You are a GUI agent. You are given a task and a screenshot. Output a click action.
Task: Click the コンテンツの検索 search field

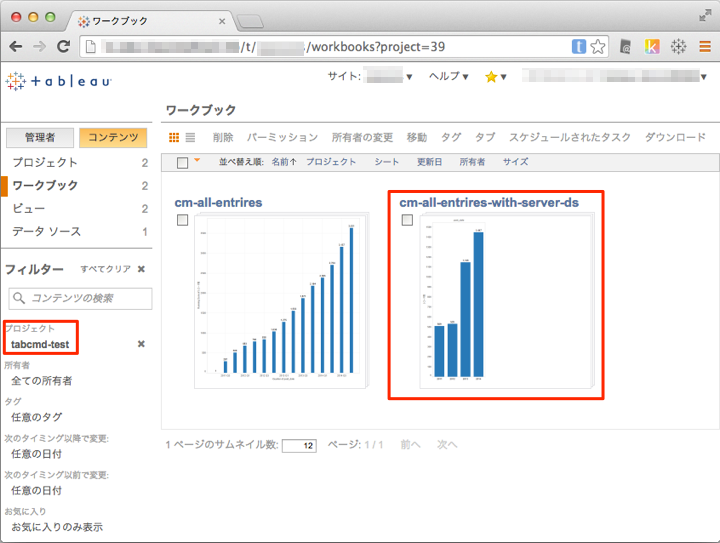(x=80, y=298)
